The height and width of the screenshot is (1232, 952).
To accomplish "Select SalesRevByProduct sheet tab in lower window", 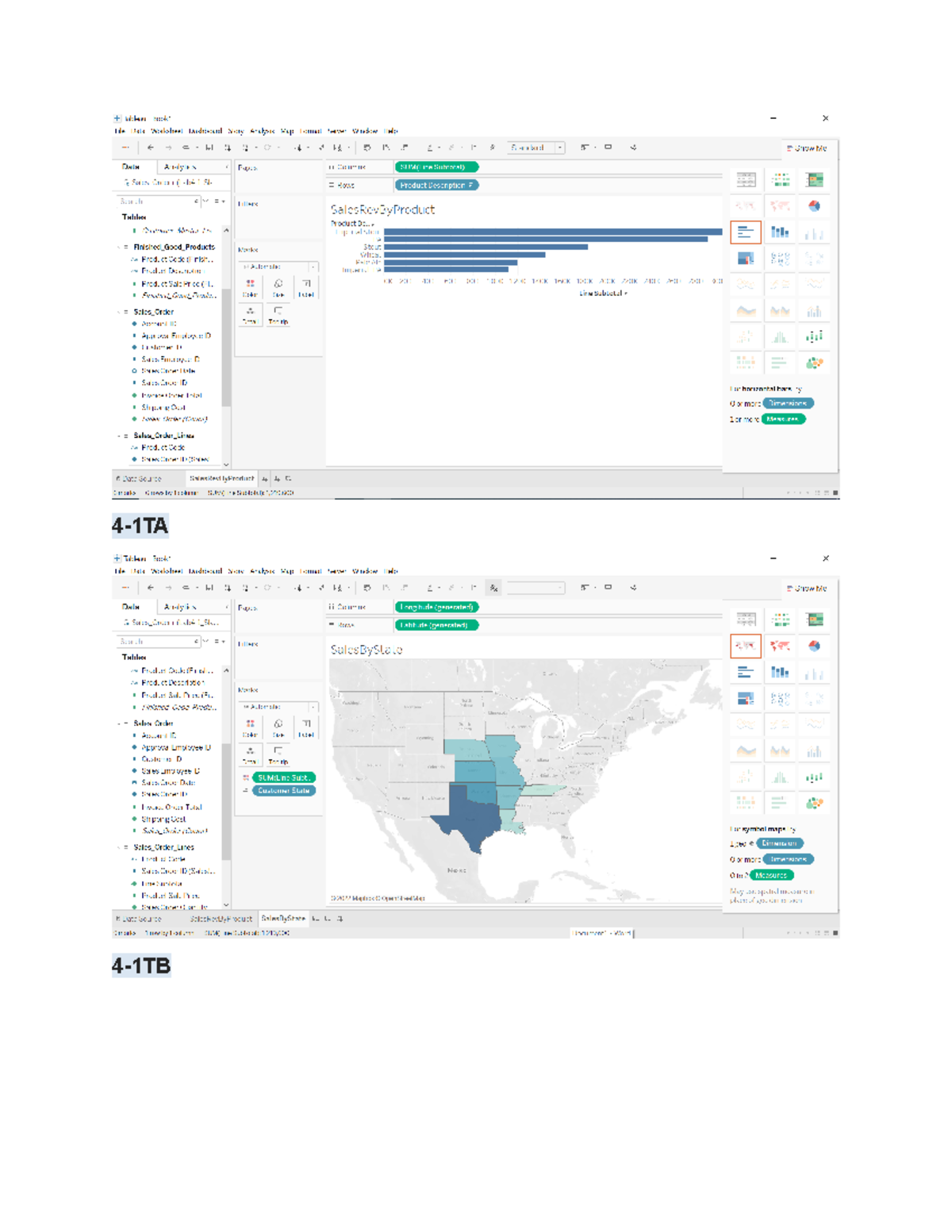I will [x=221, y=919].
